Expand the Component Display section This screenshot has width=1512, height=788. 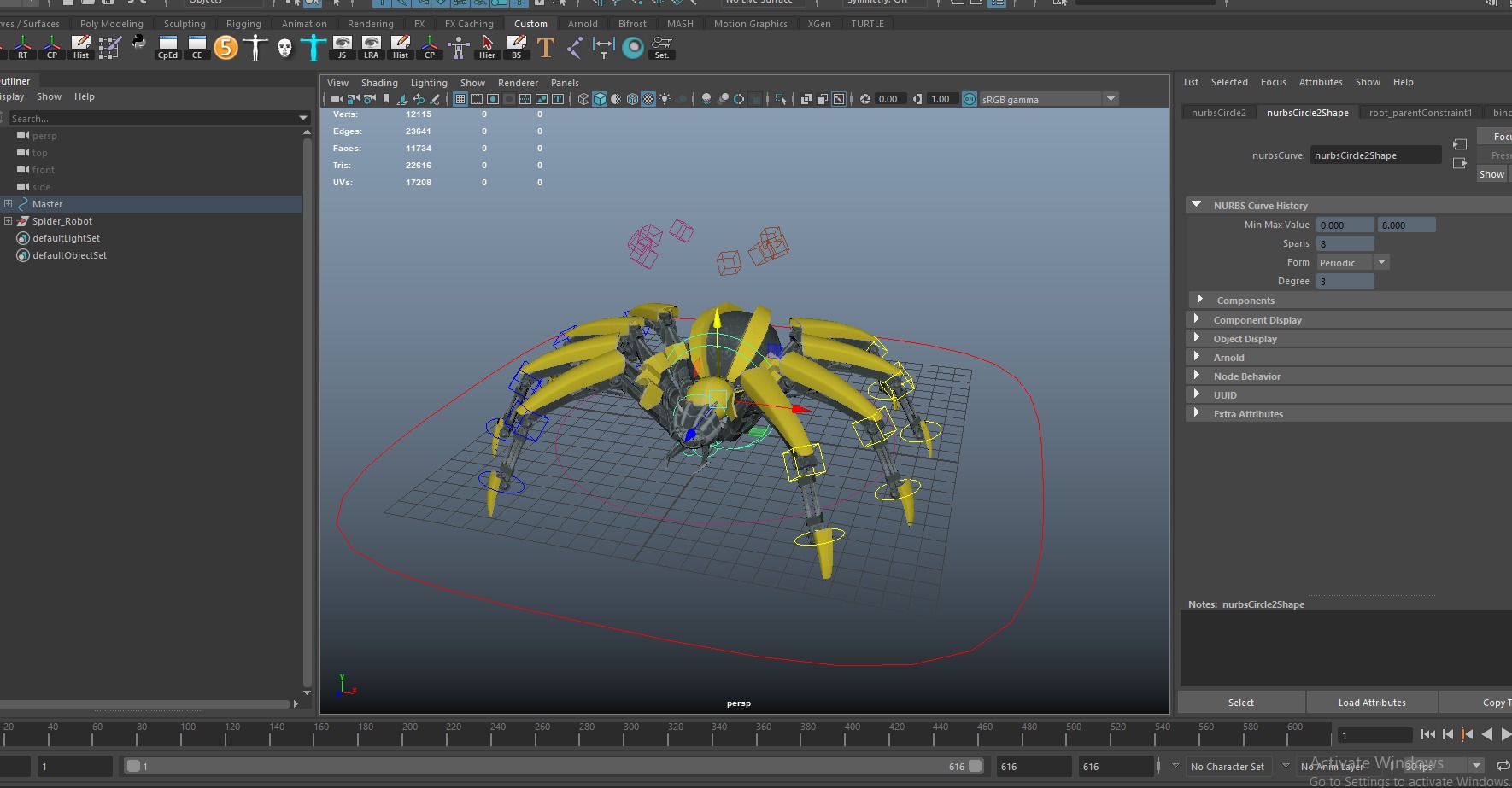(x=1197, y=318)
